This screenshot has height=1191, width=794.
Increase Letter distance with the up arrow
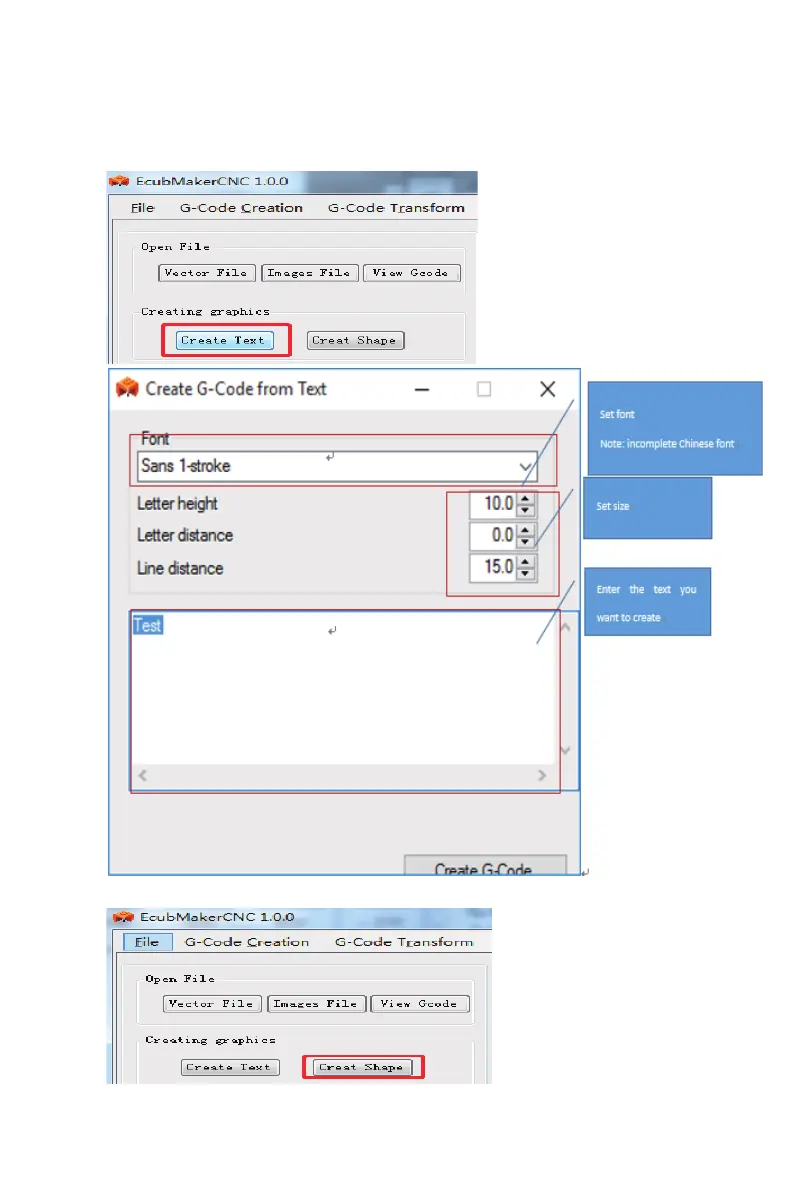click(525, 529)
